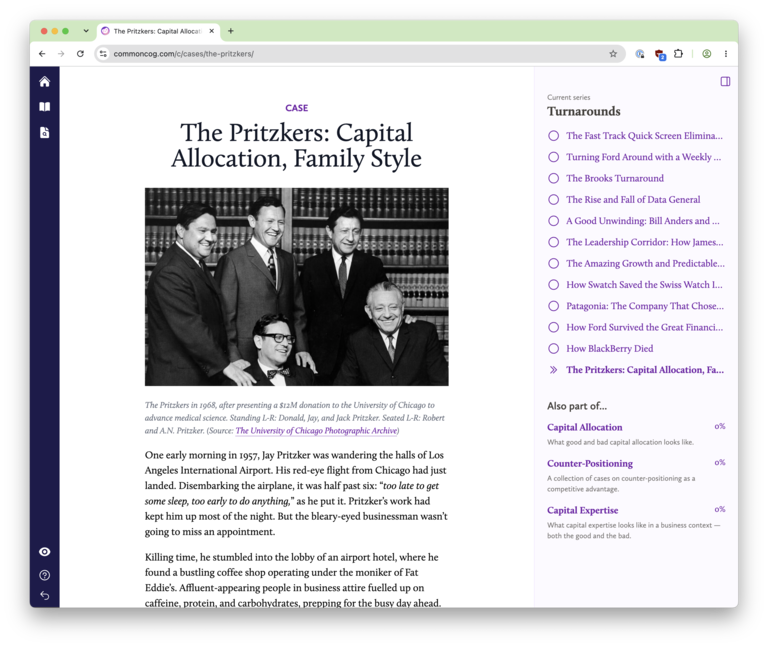Screen dimensions: 768x647
Task: Open The Amazing Growth and Predictable case
Action: [x=646, y=264]
